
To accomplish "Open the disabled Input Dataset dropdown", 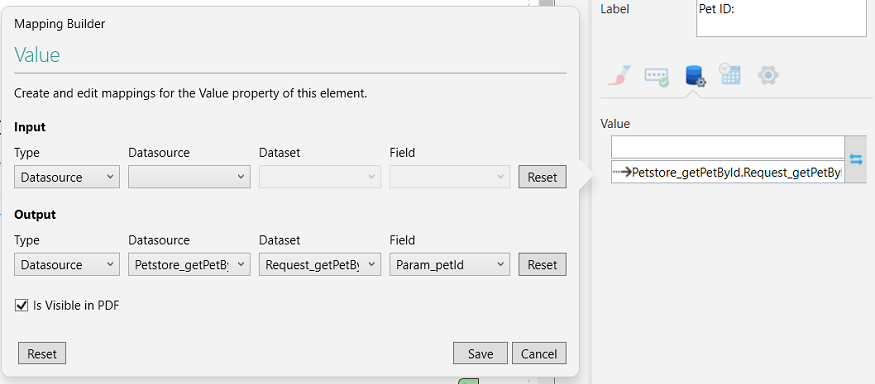I will [320, 177].
